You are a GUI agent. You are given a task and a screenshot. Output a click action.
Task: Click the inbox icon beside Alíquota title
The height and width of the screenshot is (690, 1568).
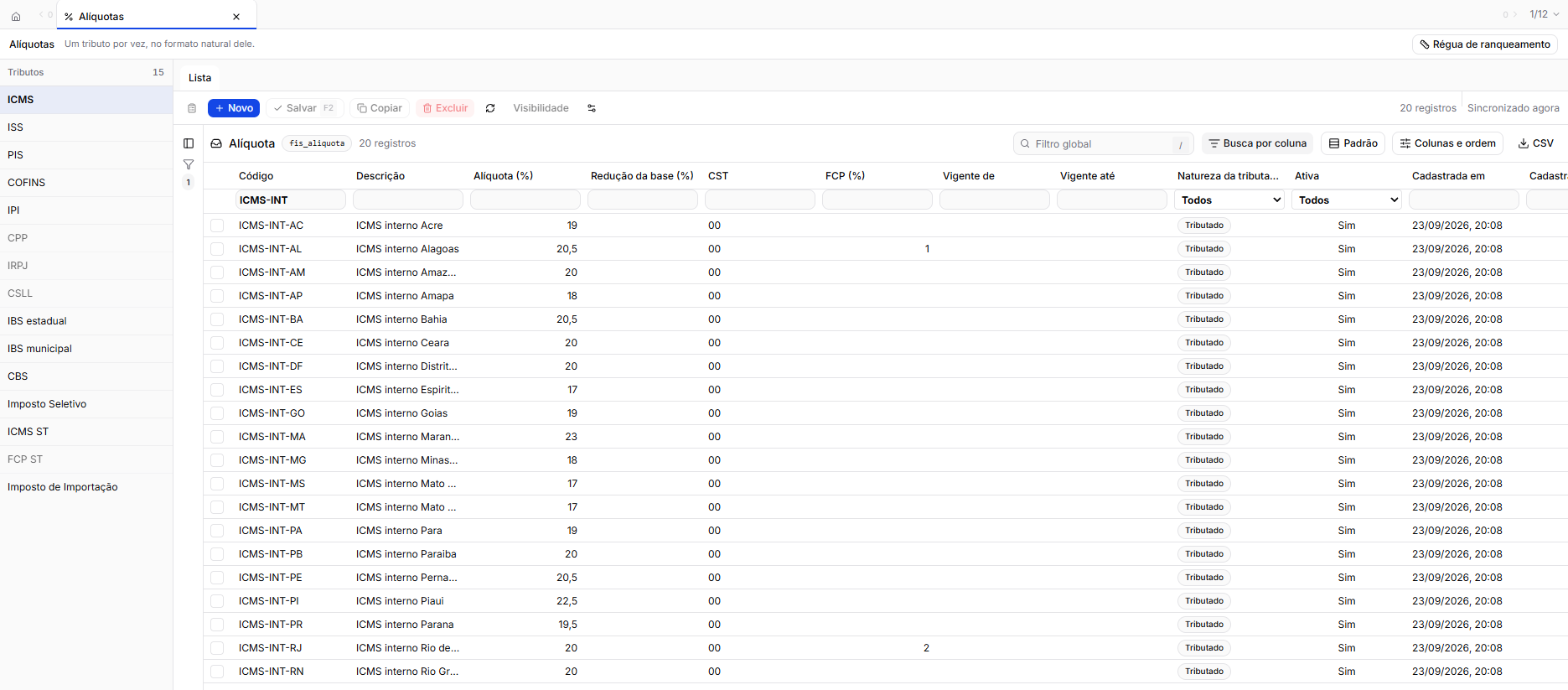(216, 143)
